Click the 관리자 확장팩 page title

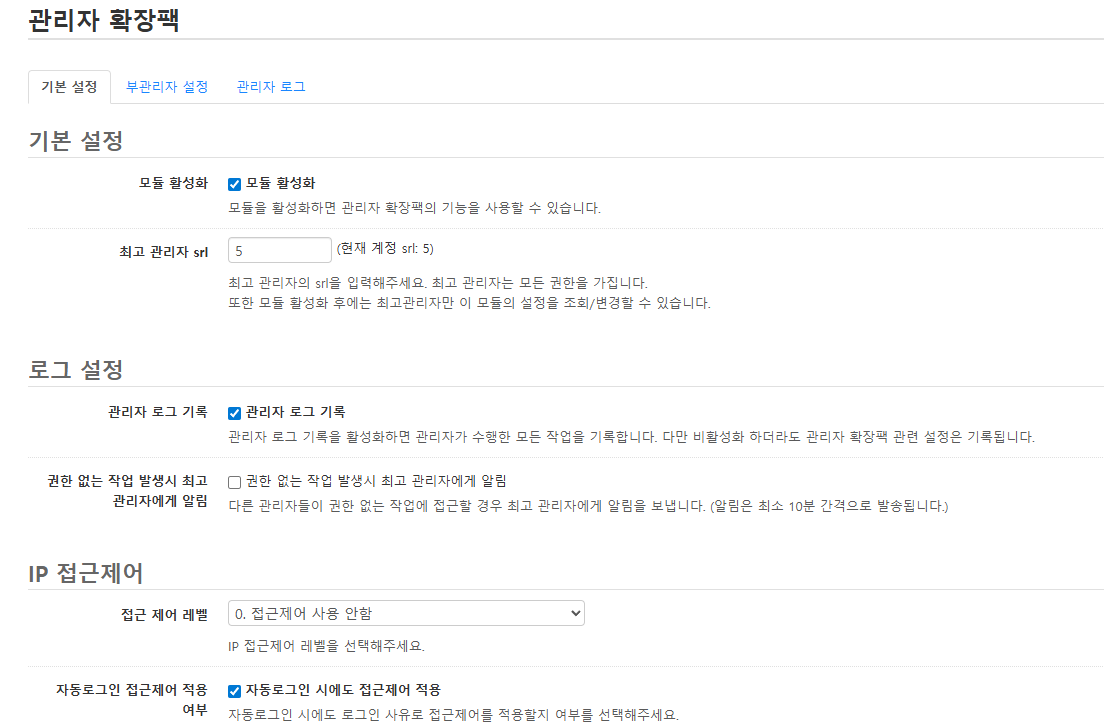click(105, 21)
